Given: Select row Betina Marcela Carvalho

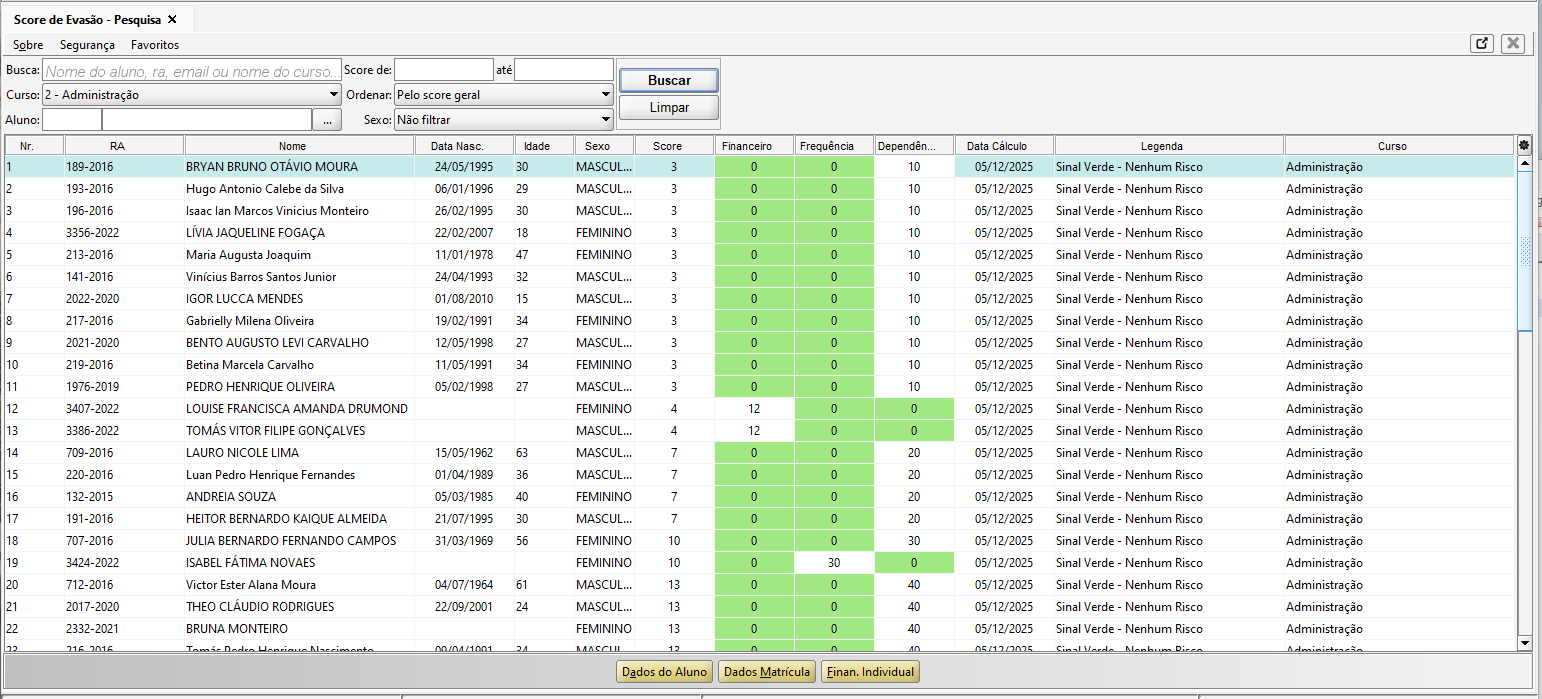Looking at the screenshot, I should (x=760, y=365).
